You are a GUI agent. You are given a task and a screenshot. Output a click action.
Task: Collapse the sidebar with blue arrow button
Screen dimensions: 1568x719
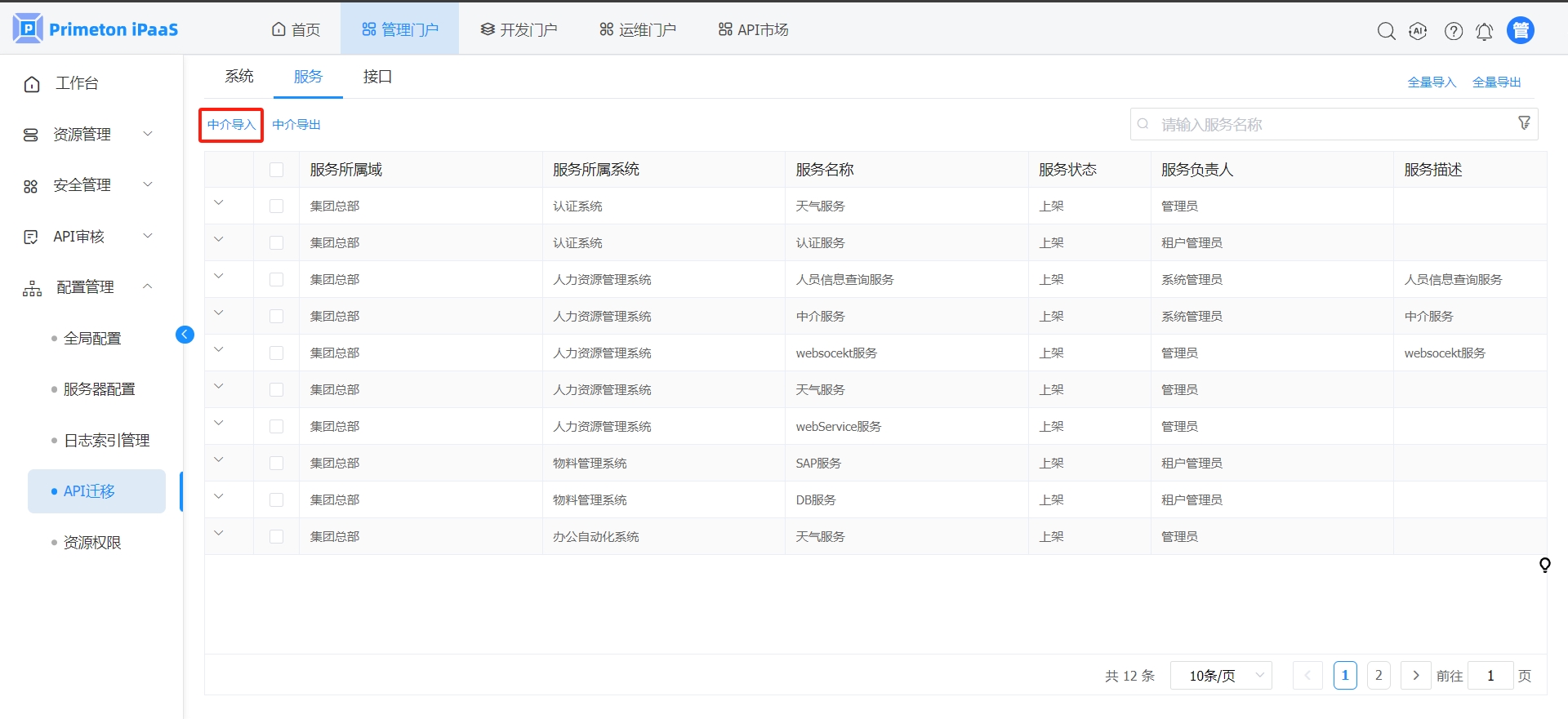(185, 335)
